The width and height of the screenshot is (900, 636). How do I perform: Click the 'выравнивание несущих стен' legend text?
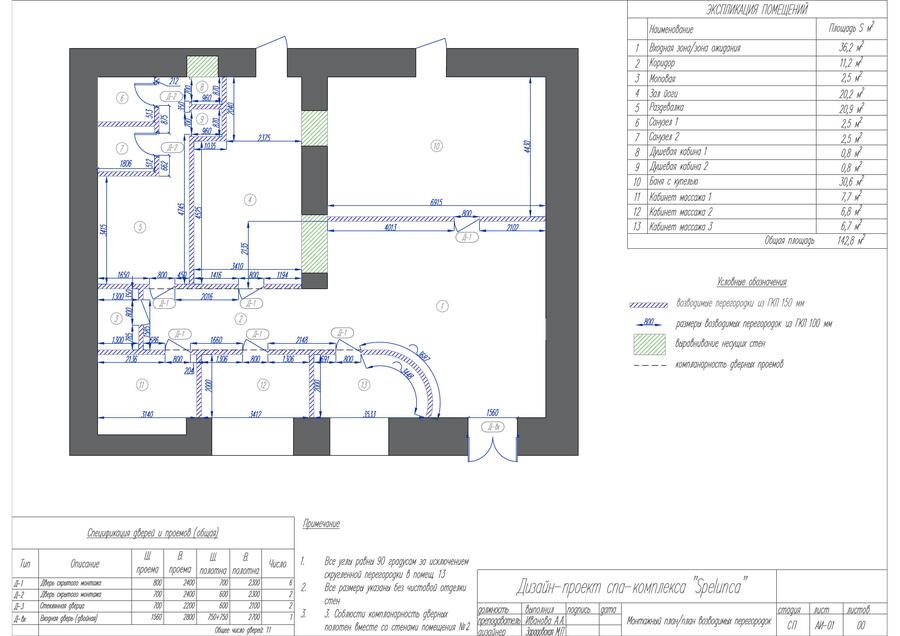720,344
